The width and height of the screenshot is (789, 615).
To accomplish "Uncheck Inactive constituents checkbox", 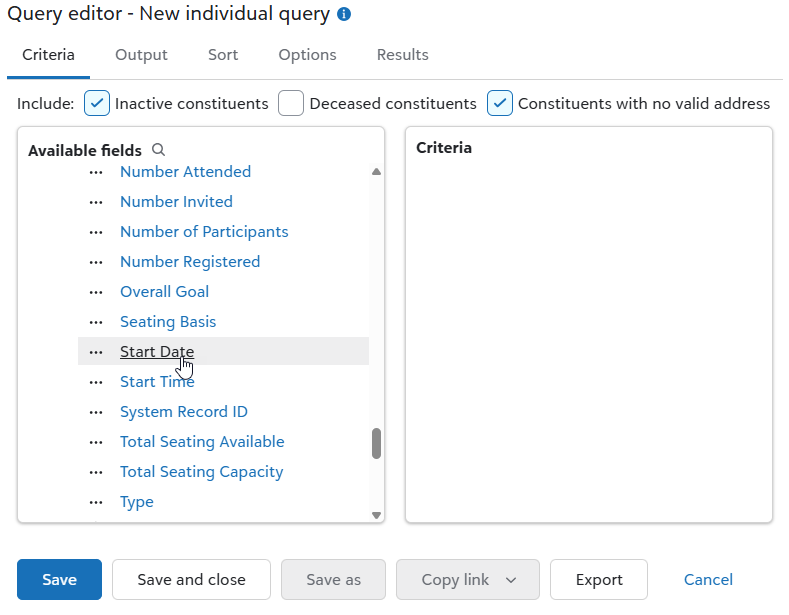I will coord(97,103).
